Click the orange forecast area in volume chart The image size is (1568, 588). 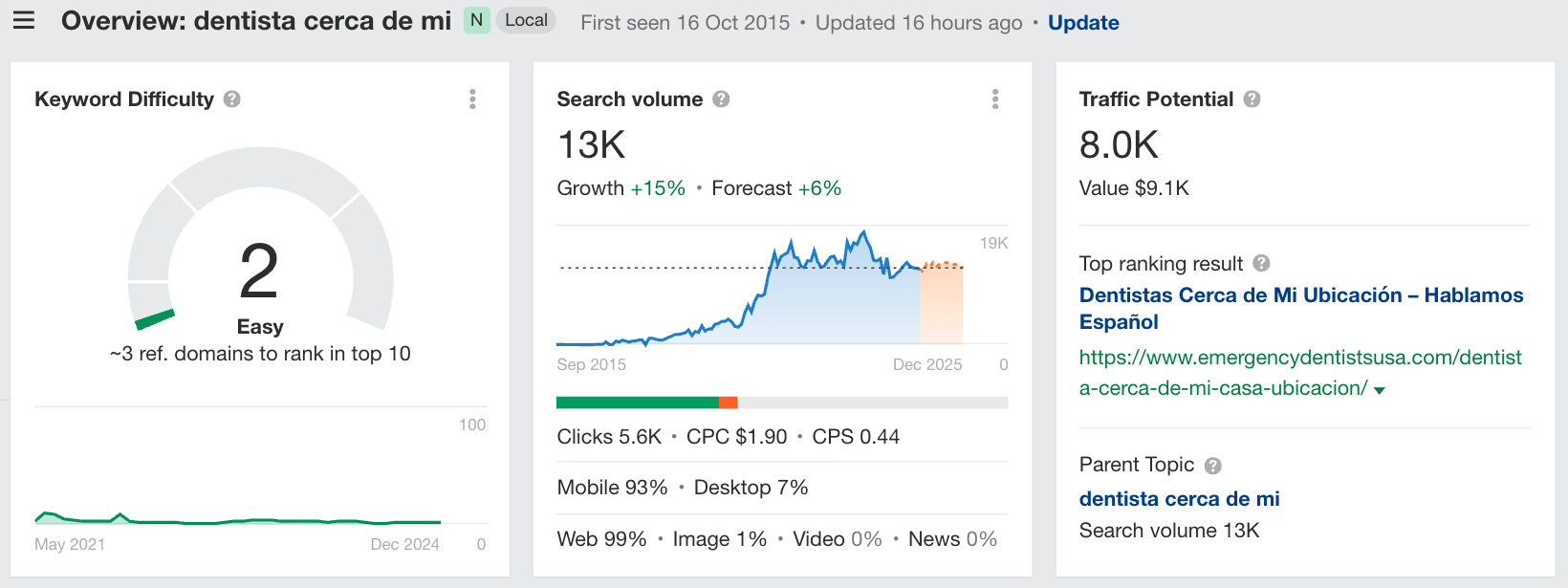[x=941, y=302]
